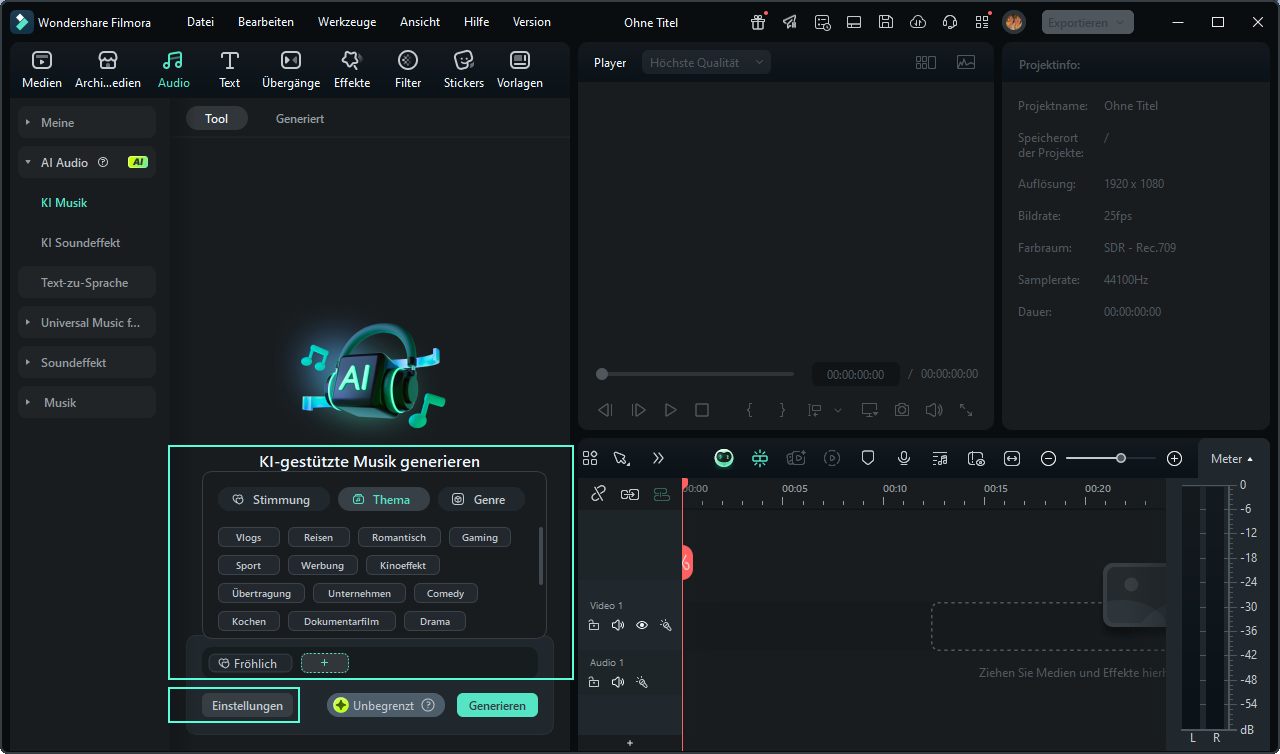Viewport: 1280px width, 754px height.
Task: Switch to the Generiert tab
Action: point(300,118)
